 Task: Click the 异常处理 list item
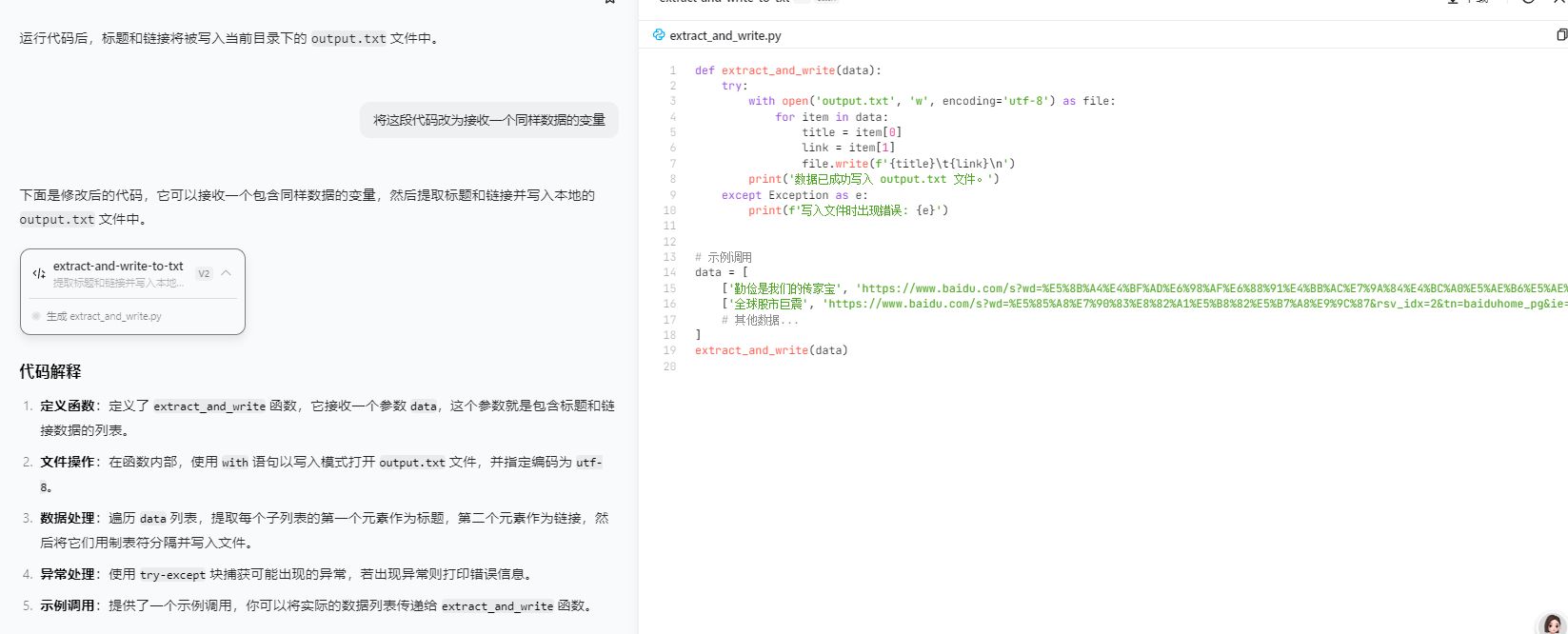68,574
